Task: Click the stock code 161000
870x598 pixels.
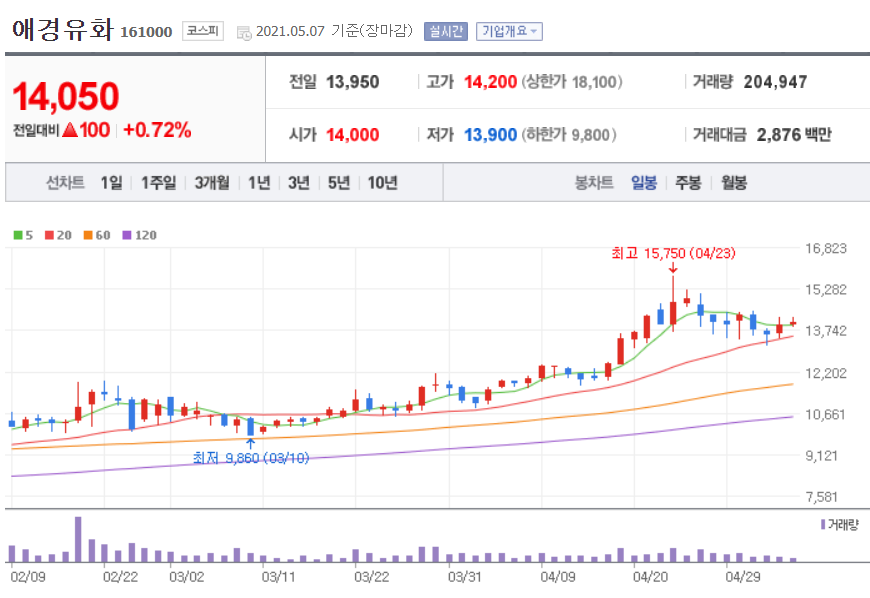Action: (x=146, y=32)
